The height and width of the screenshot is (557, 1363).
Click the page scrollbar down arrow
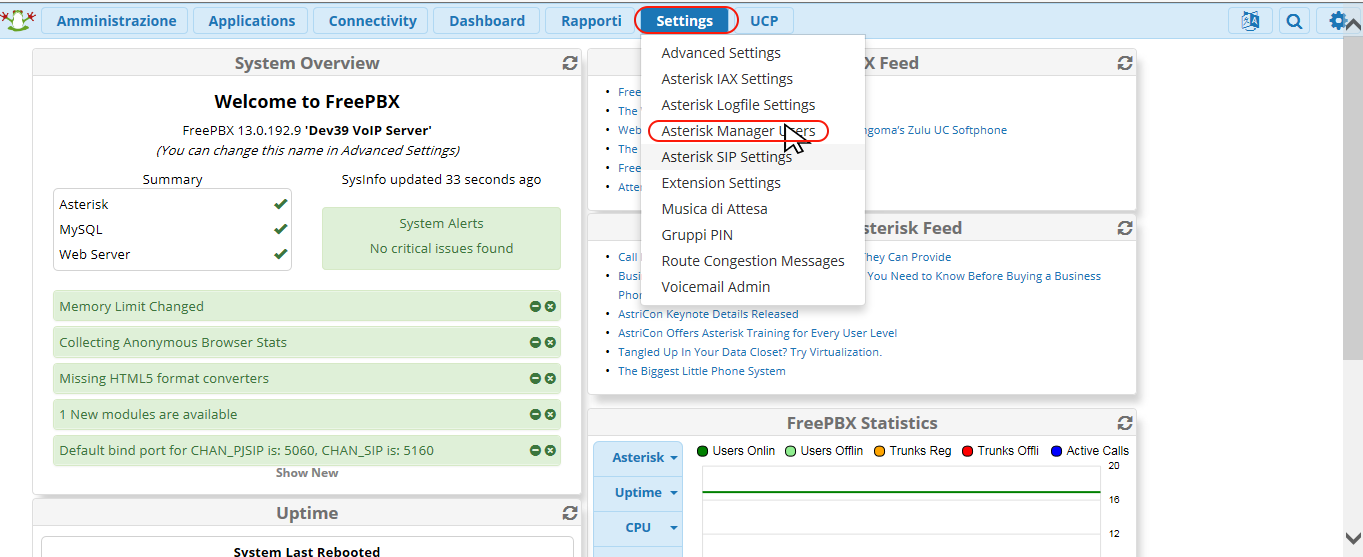pyautogui.click(x=1352, y=538)
